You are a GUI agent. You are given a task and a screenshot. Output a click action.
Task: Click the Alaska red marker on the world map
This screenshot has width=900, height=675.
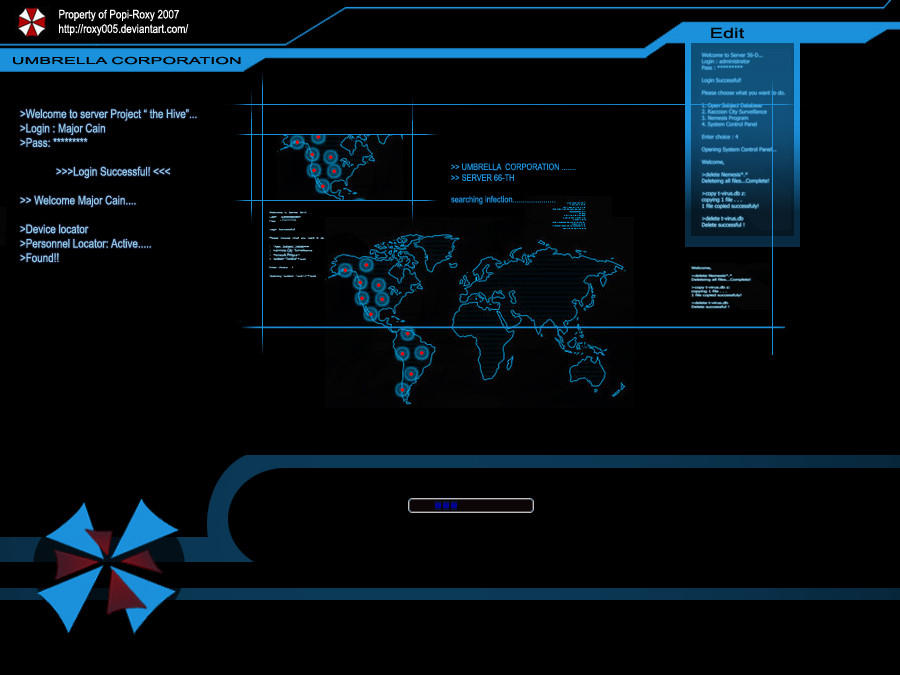tap(344, 269)
